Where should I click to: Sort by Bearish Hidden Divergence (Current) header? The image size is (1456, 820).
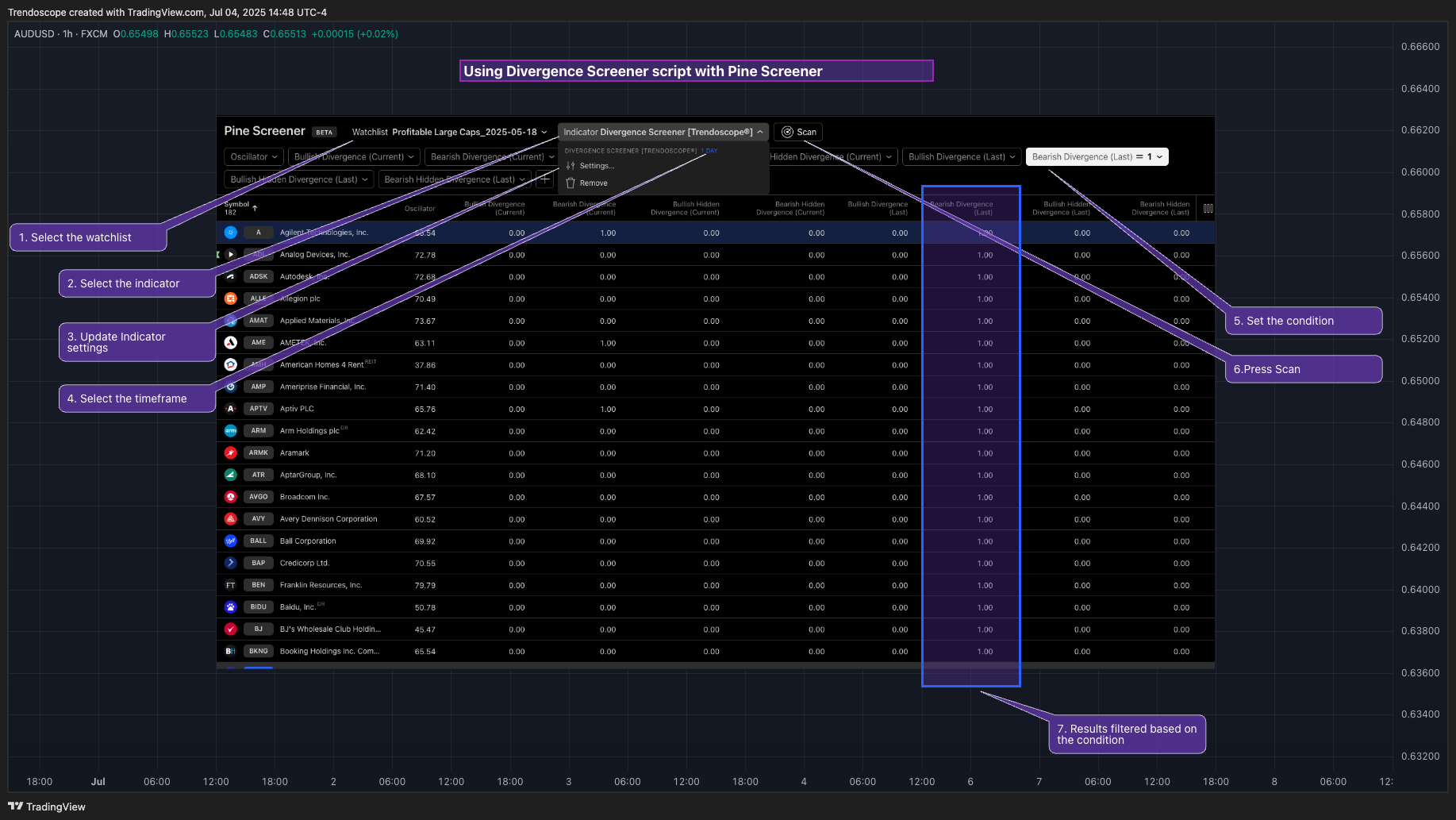(790, 208)
